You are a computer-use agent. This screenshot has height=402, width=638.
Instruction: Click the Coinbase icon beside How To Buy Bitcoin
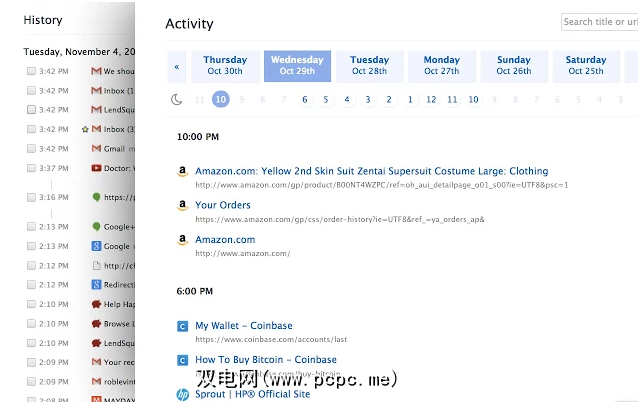(x=183, y=360)
